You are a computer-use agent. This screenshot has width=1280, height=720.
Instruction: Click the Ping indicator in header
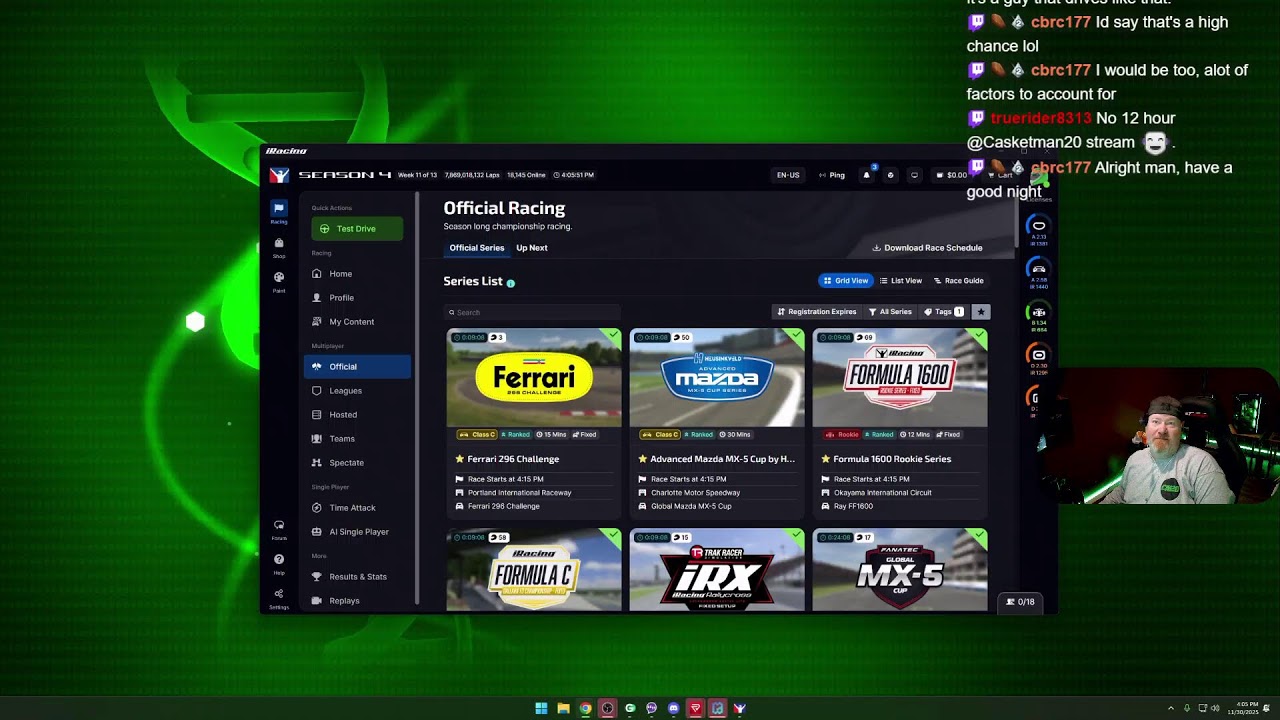point(832,175)
